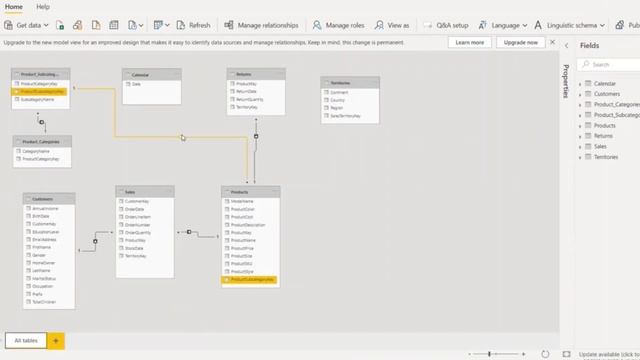Open the Recent sources dropdown
This screenshot has height=360, width=640.
click(136, 25)
